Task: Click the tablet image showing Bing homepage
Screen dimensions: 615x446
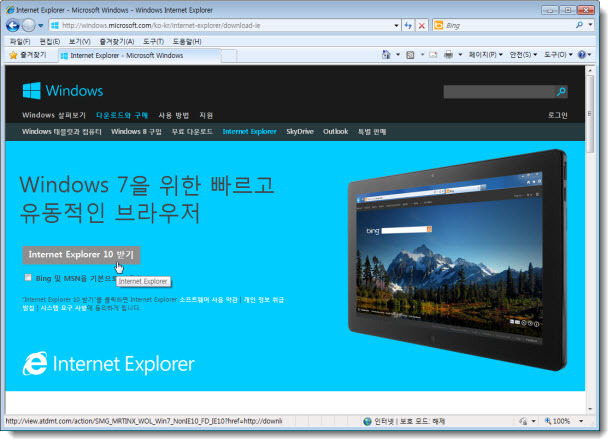Action: click(457, 260)
